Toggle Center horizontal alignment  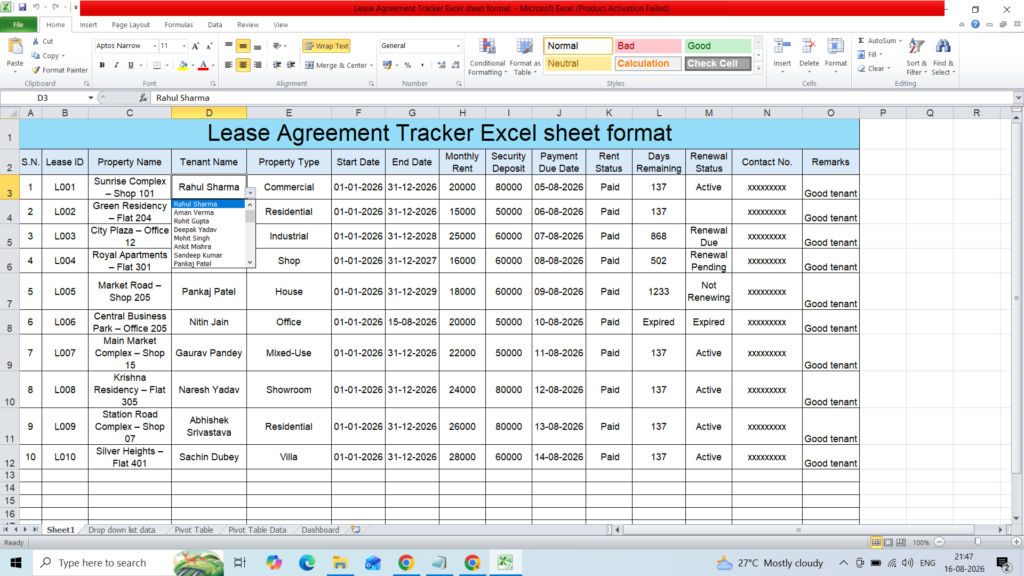click(x=243, y=65)
